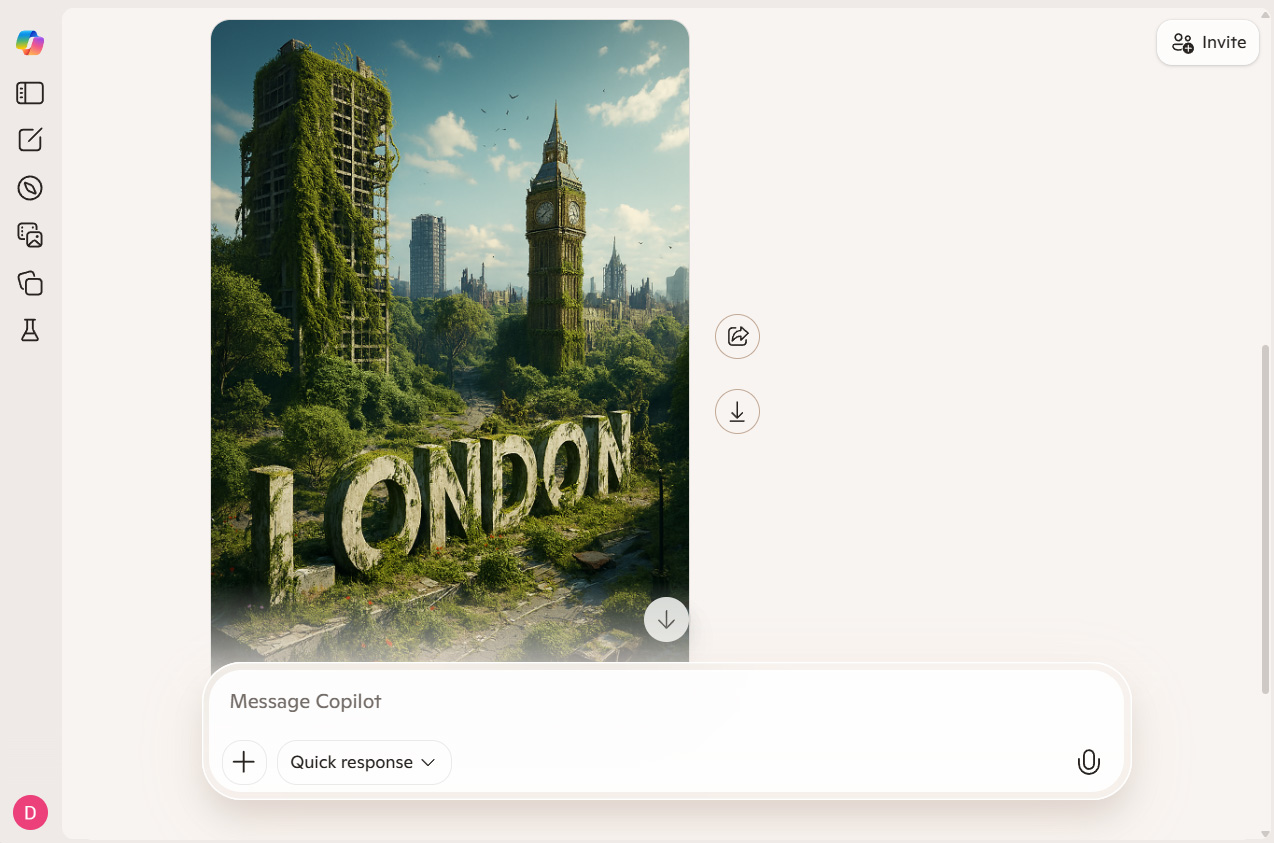Viewport: 1274px width, 843px height.
Task: Open Copilot Labs flask icon
Action: (x=30, y=331)
